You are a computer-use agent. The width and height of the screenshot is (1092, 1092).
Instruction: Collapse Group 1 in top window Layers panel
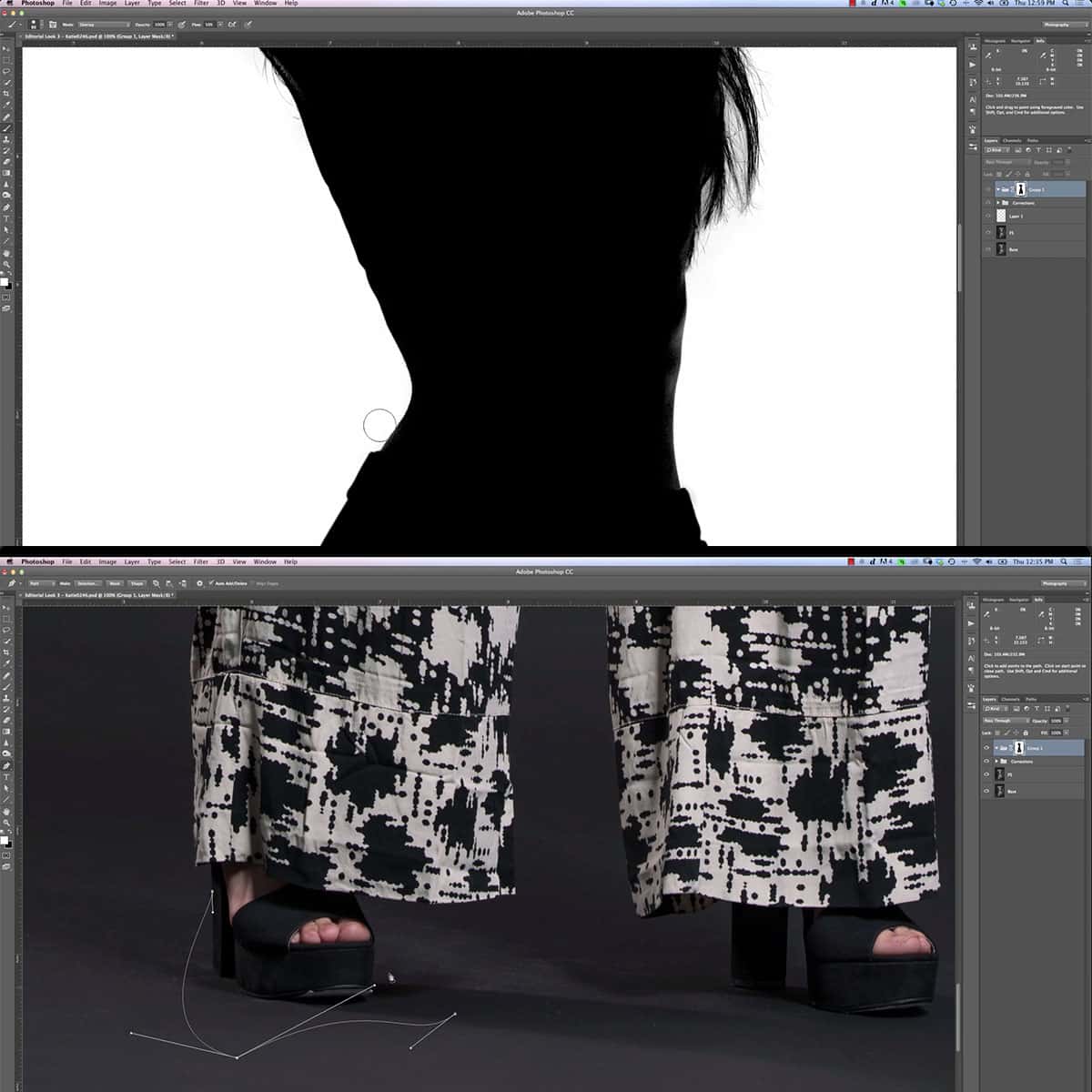(x=998, y=189)
